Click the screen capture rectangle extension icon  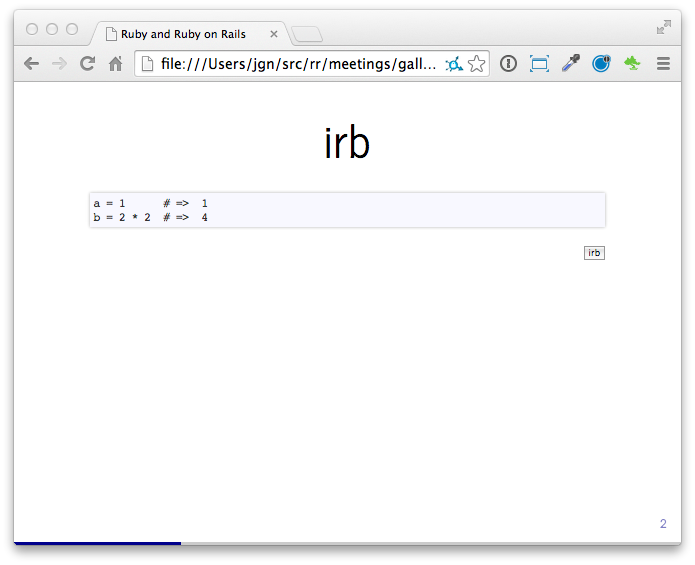pos(539,64)
